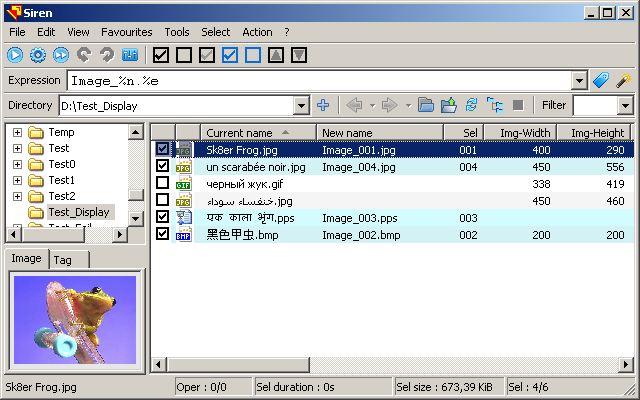
Task: Click the New name column header
Action: (x=379, y=132)
